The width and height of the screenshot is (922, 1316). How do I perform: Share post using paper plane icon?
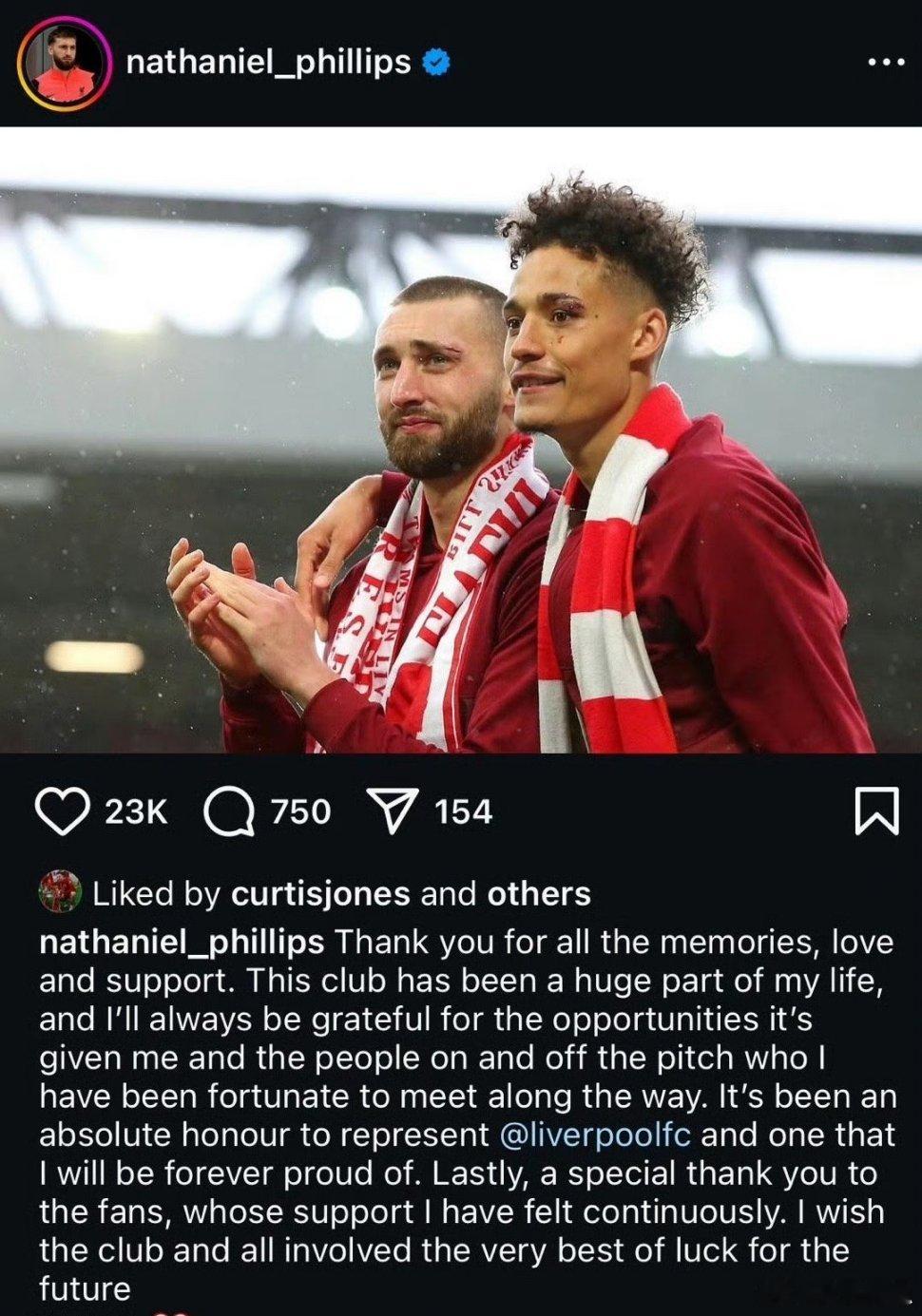point(393,811)
